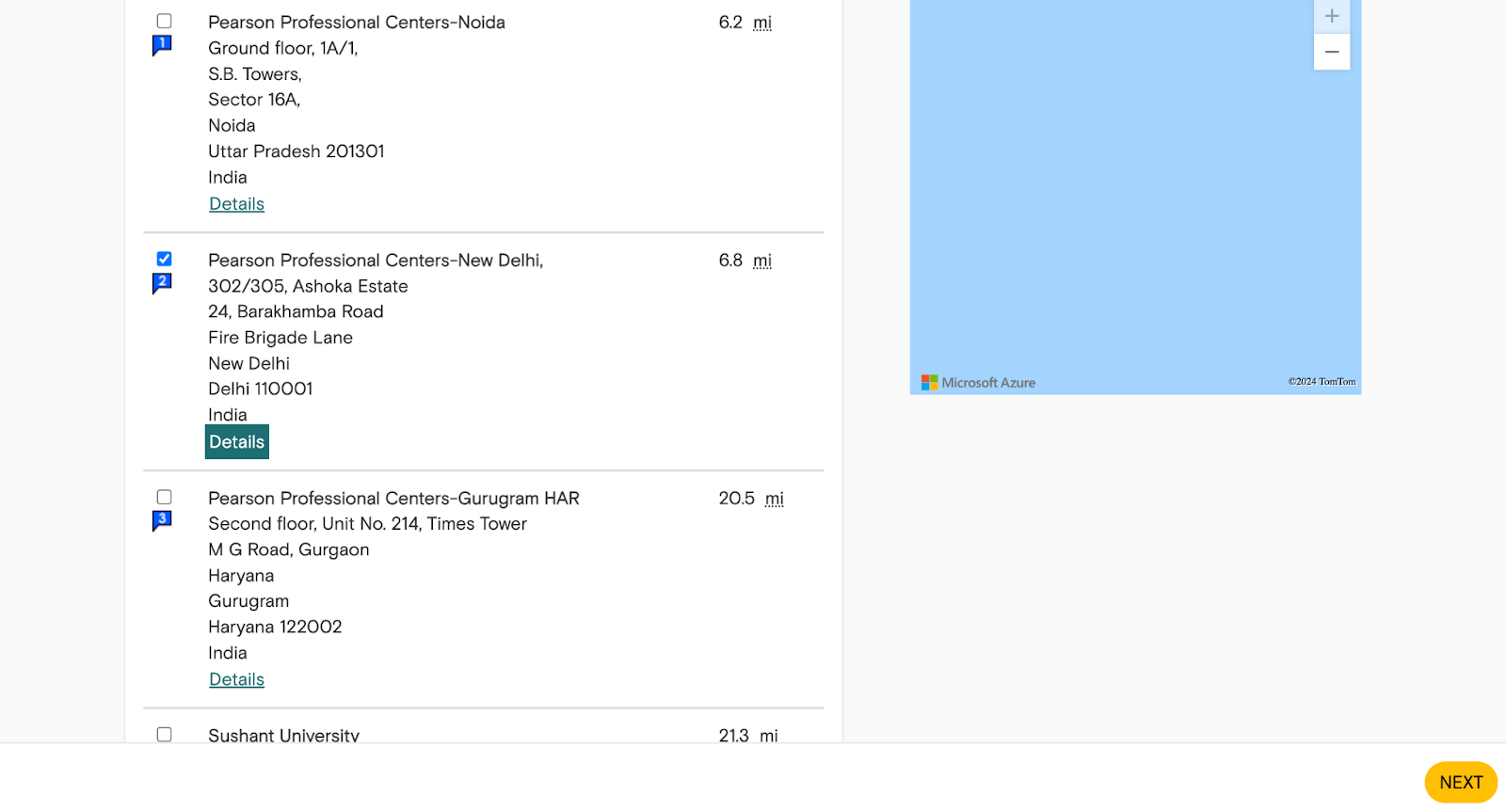The image size is (1506, 812).
Task: Click the 21.3 mi distance for Sushant University
Action: coord(748,736)
